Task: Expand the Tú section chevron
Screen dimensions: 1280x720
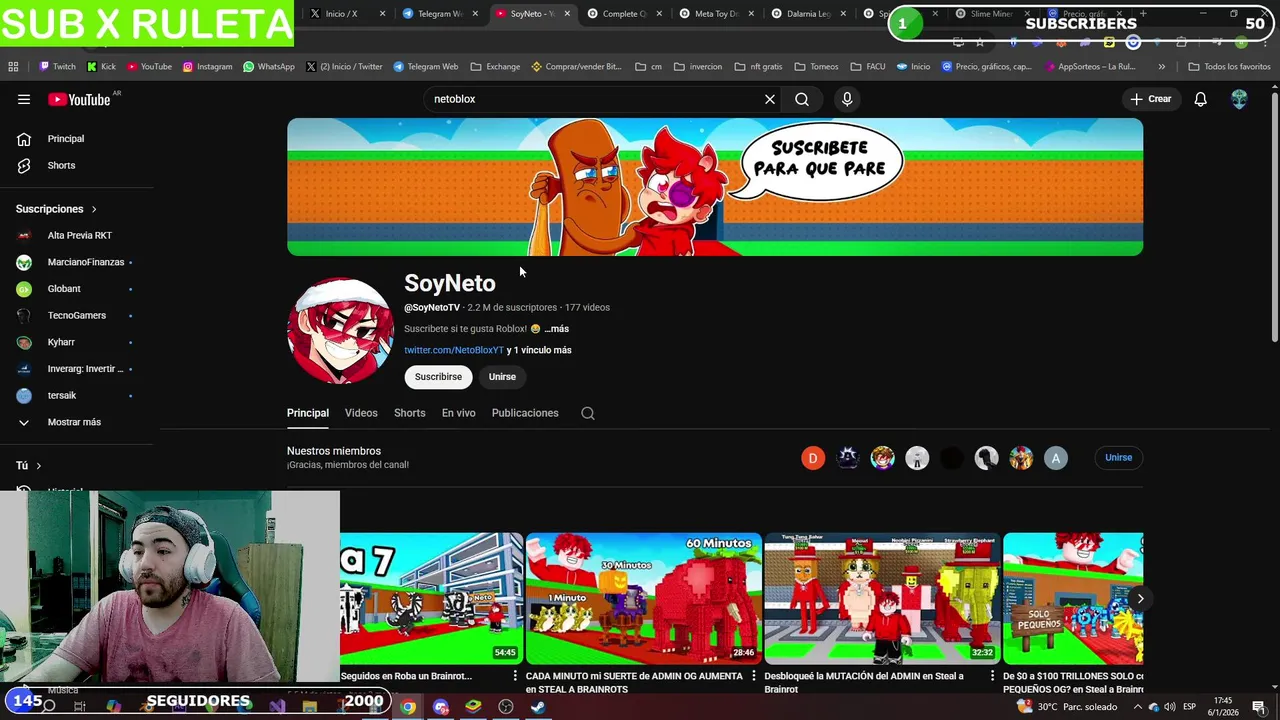Action: click(38, 466)
